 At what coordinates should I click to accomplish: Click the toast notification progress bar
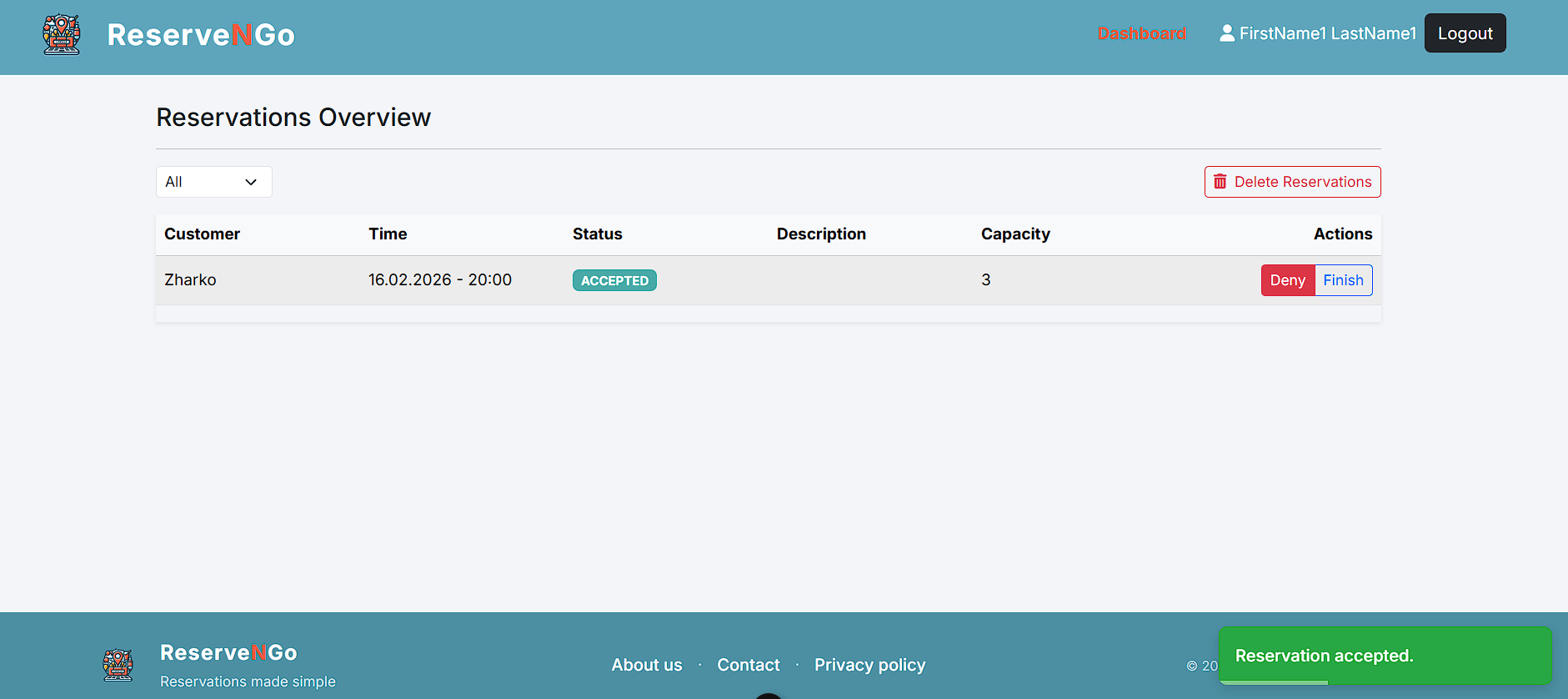tap(1273, 682)
